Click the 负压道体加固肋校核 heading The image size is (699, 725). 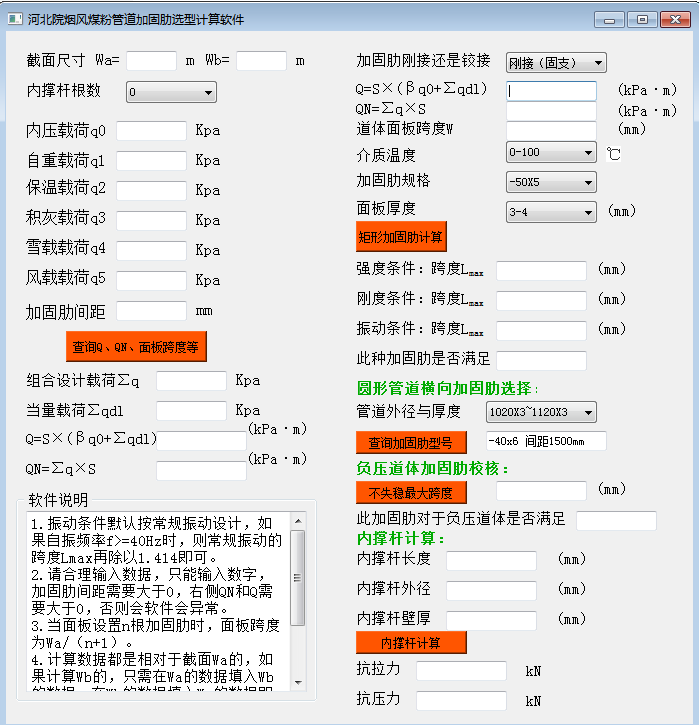pyautogui.click(x=432, y=468)
